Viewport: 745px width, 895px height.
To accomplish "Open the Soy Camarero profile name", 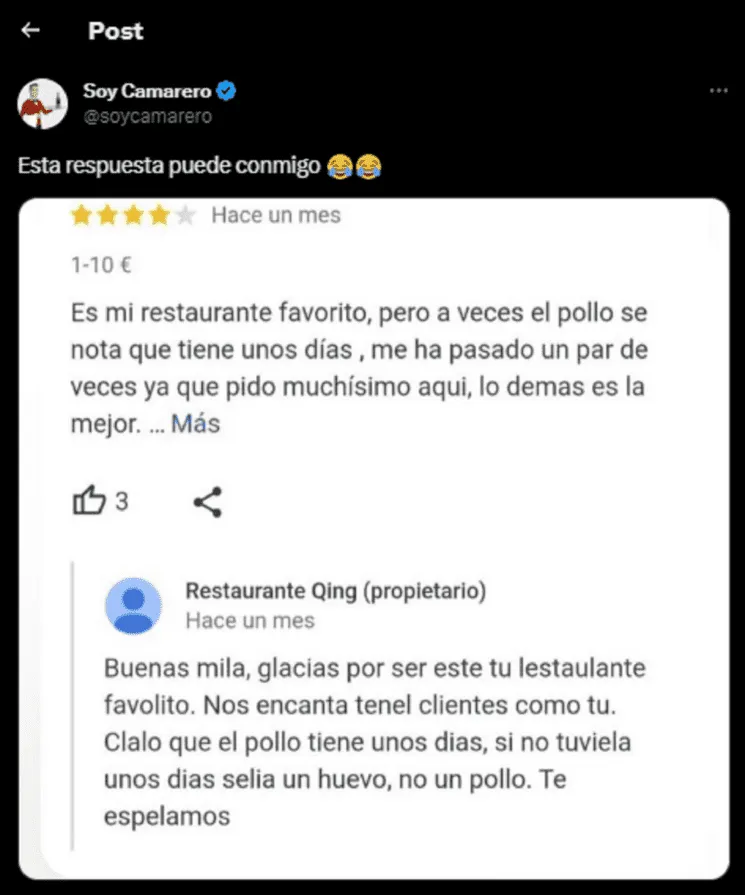I will [148, 92].
